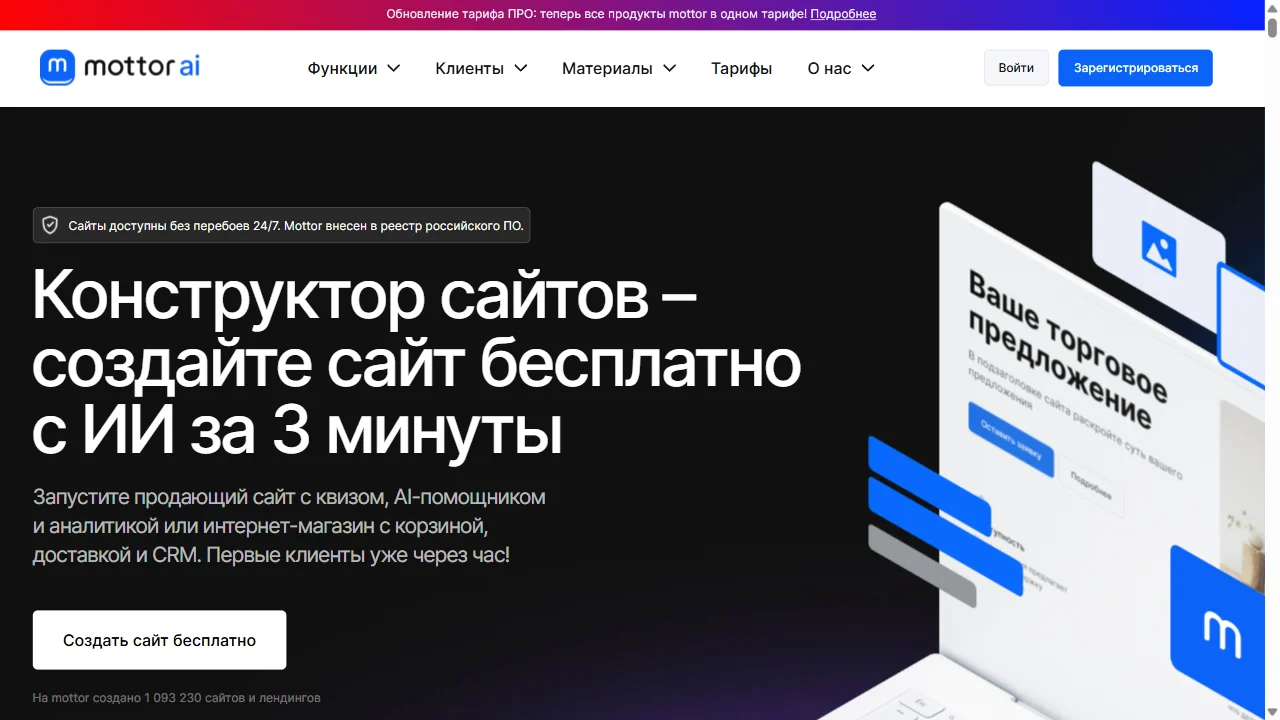Click the banner text about тариф ПРО

pos(596,14)
